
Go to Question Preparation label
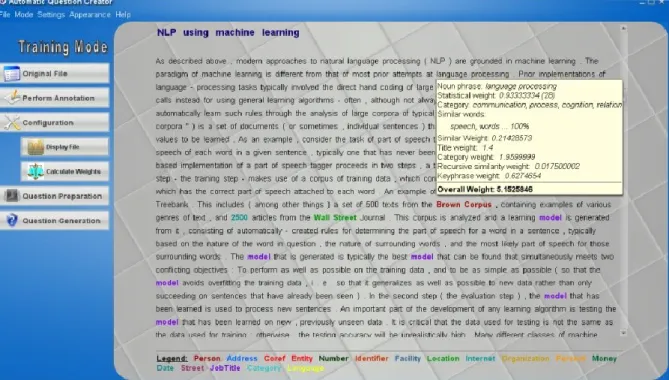coord(62,196)
